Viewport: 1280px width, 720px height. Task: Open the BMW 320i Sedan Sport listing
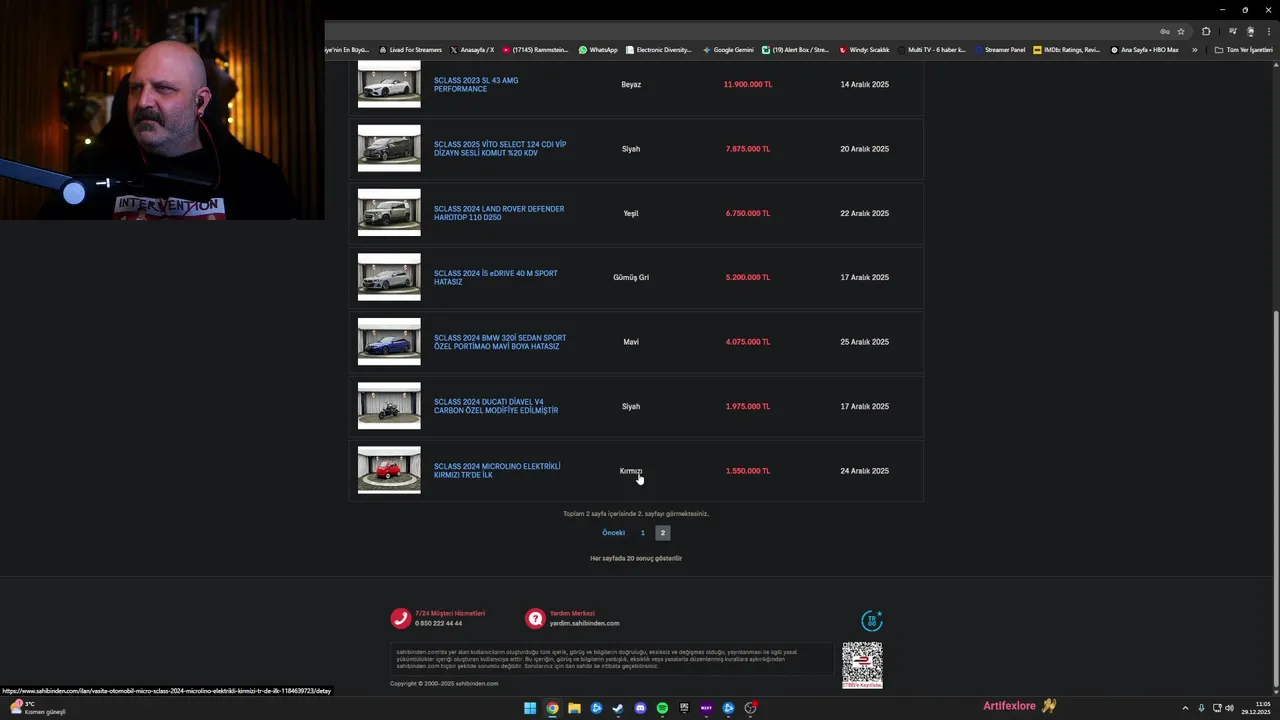pyautogui.click(x=500, y=342)
